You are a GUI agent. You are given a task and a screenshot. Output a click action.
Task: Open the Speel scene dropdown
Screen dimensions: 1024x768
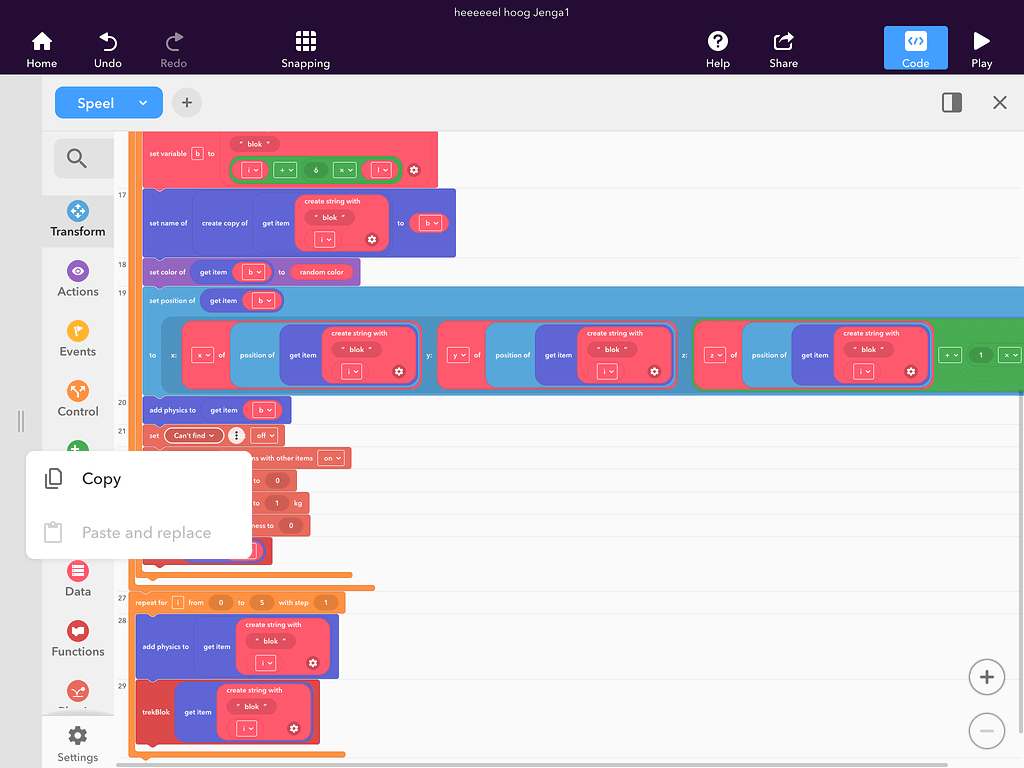tap(108, 102)
